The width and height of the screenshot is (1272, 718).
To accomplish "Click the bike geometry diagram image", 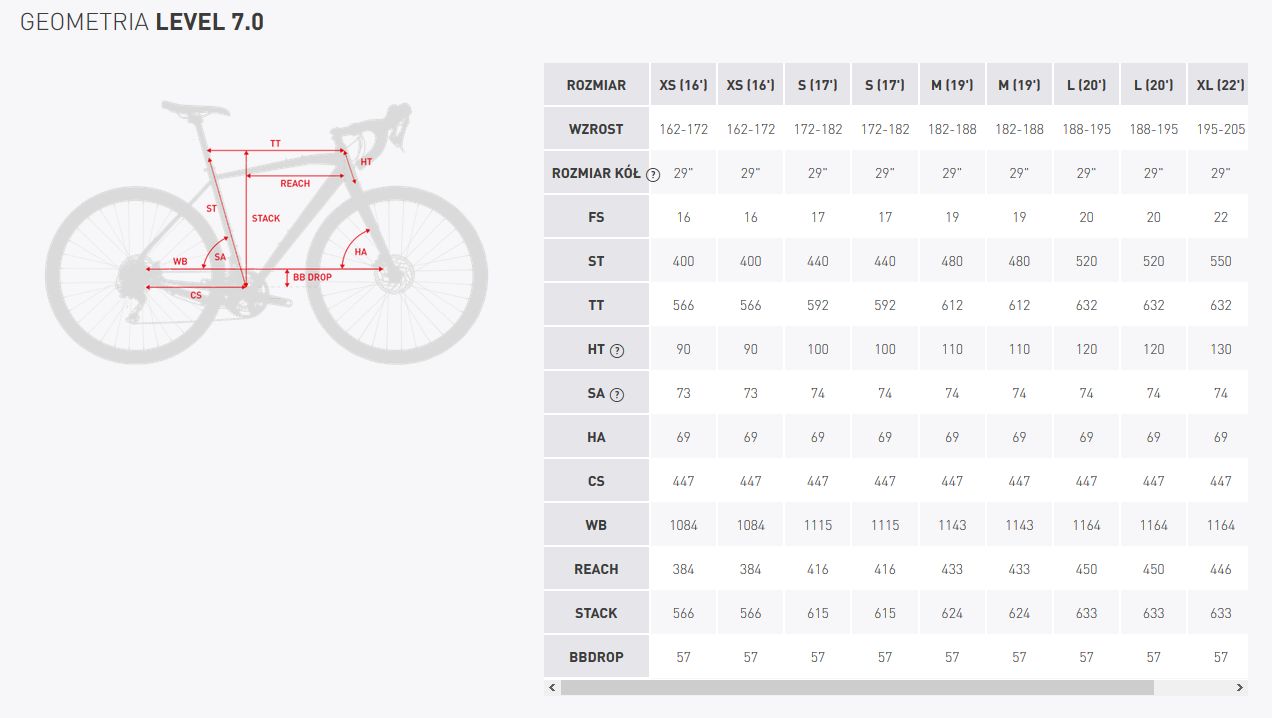I will (x=266, y=231).
